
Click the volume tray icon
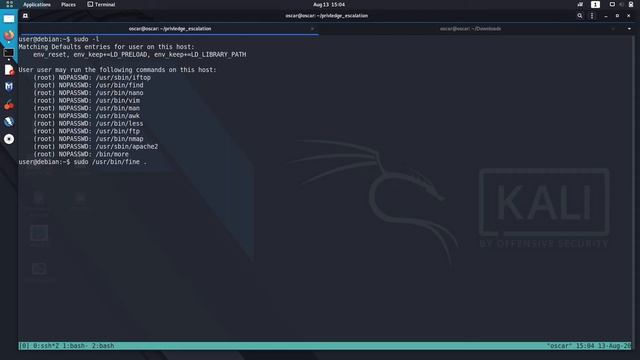(x=622, y=4)
